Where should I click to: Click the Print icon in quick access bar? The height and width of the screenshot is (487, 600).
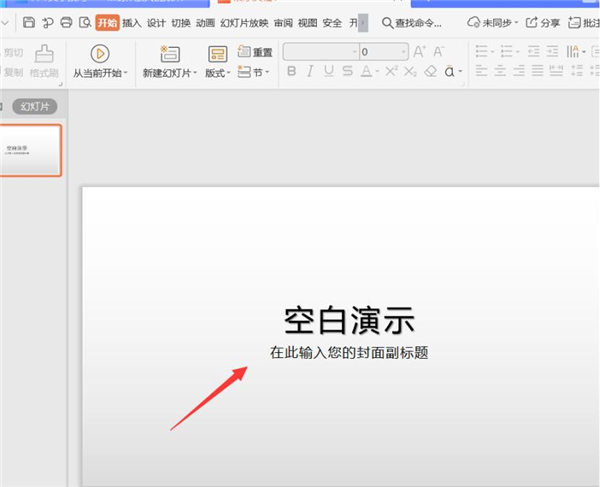[x=66, y=22]
